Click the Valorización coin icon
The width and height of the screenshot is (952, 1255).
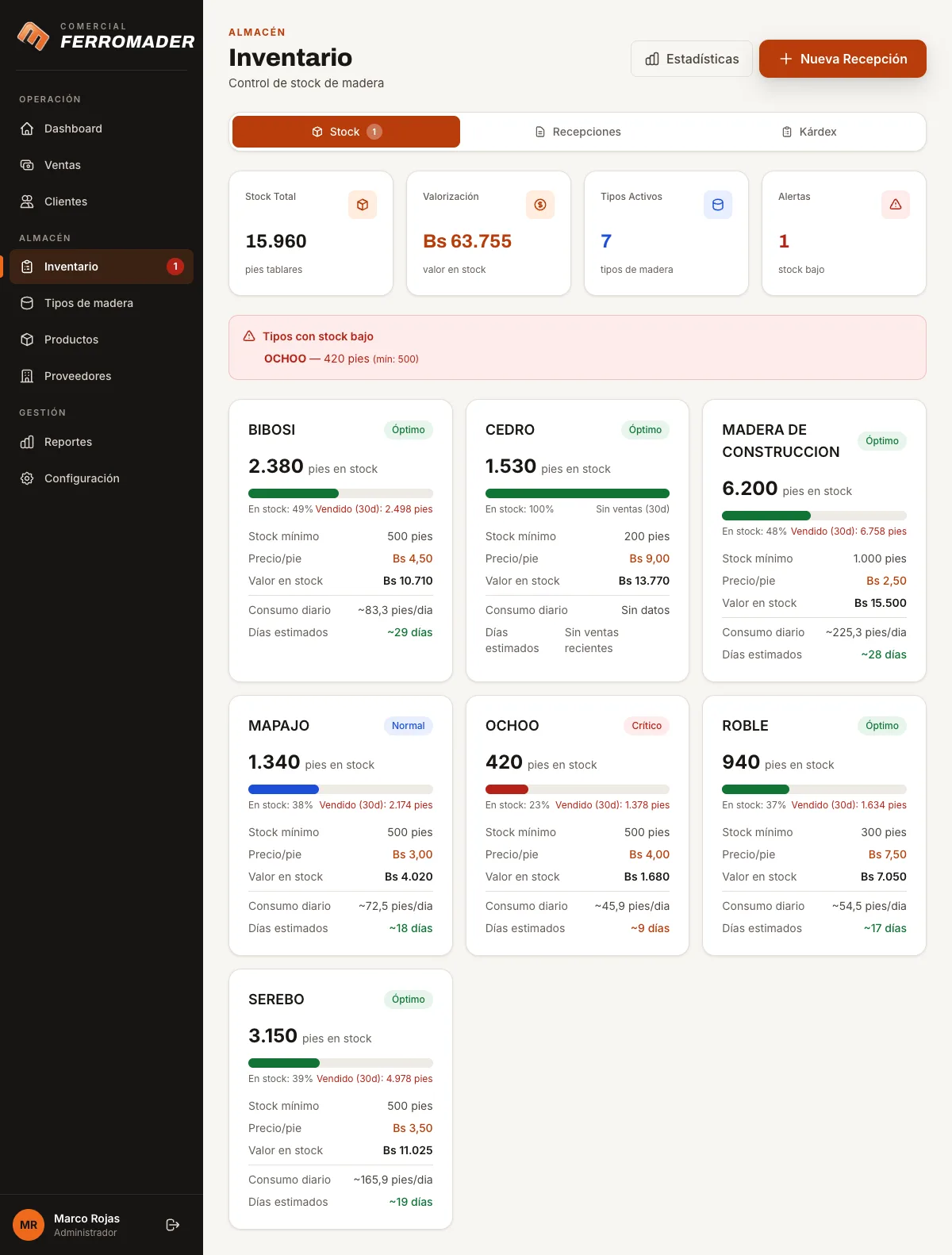click(540, 205)
